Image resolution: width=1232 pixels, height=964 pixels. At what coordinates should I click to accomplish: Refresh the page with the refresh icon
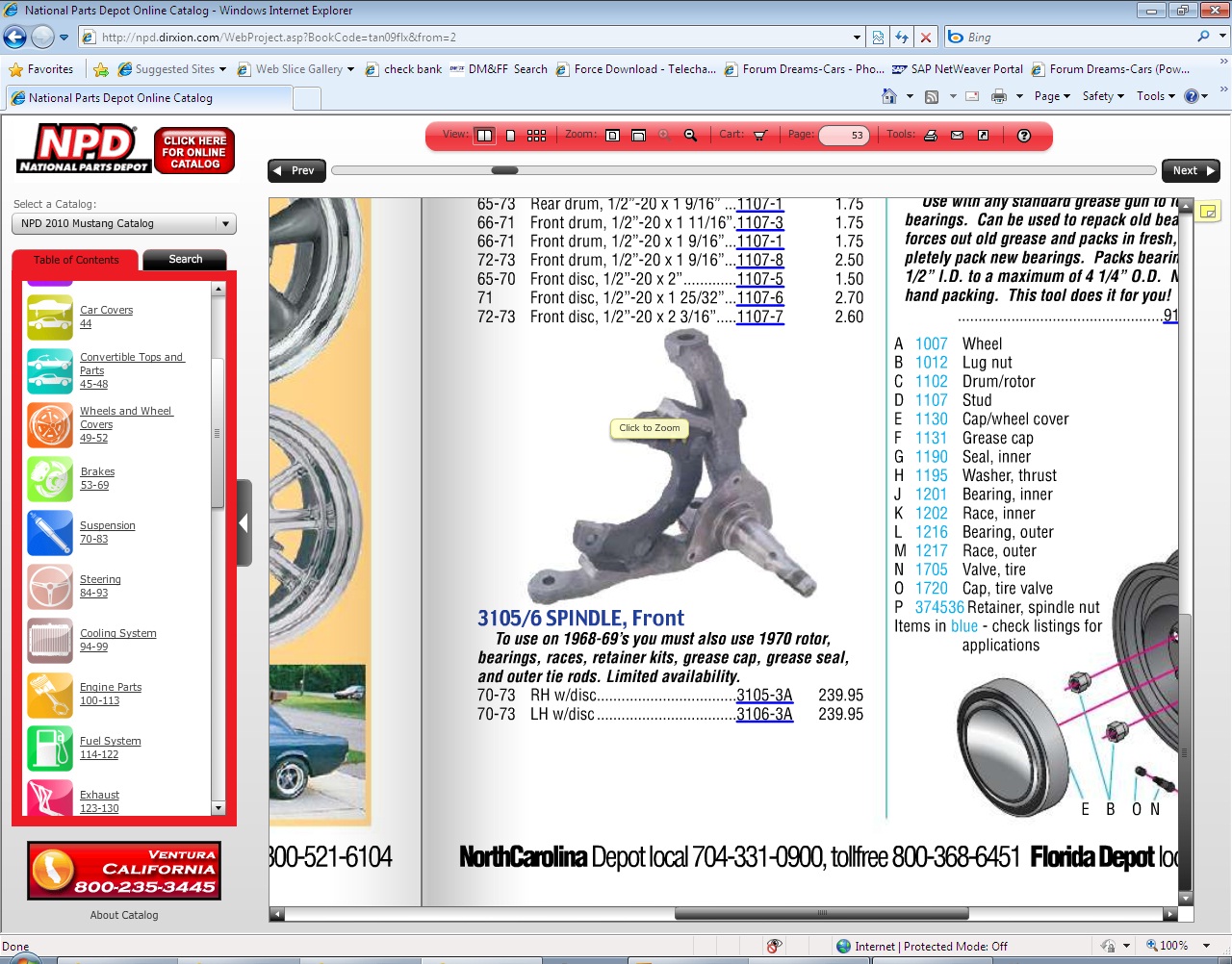pyautogui.click(x=902, y=38)
